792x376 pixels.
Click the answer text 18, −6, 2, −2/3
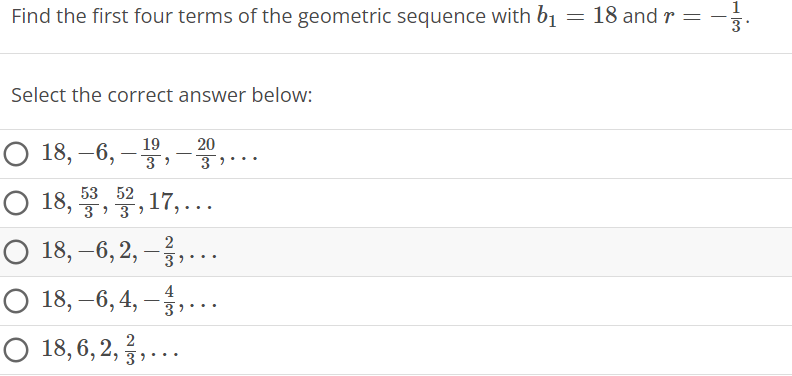click(x=129, y=252)
